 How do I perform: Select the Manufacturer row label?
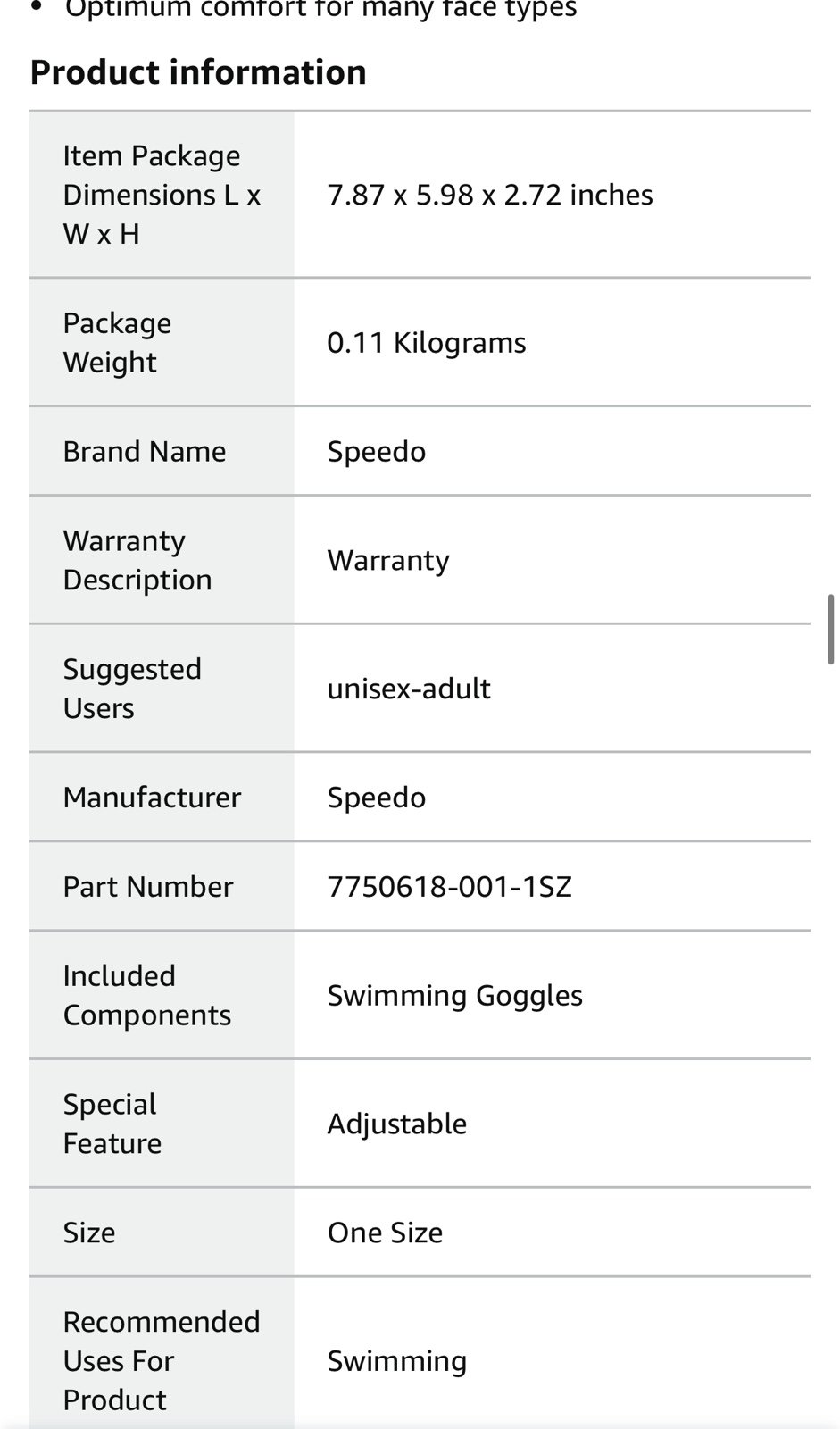pos(152,797)
